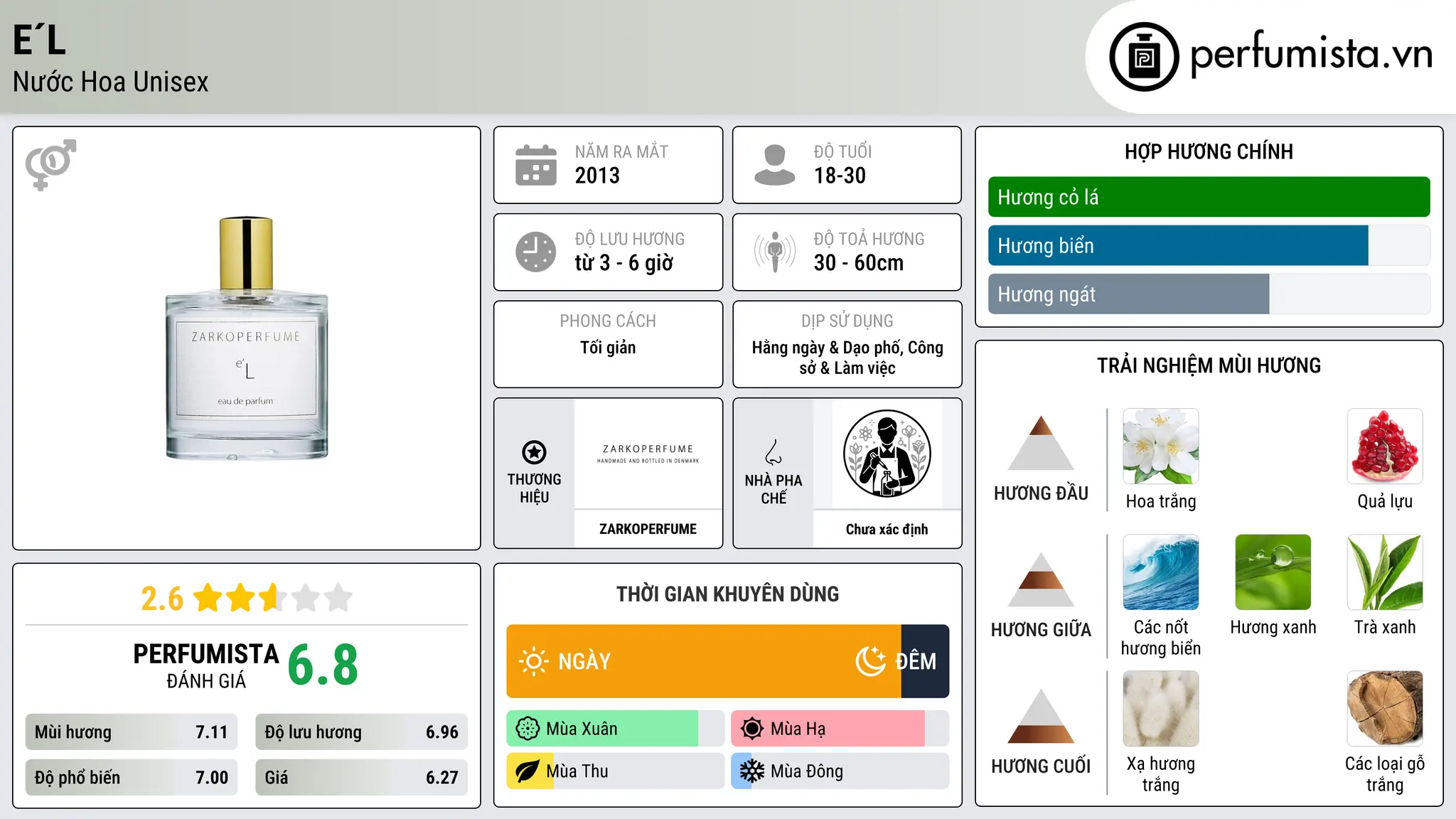This screenshot has height=819, width=1456.
Task: Click the Hương cuối pyramid icon
Action: [1041, 716]
